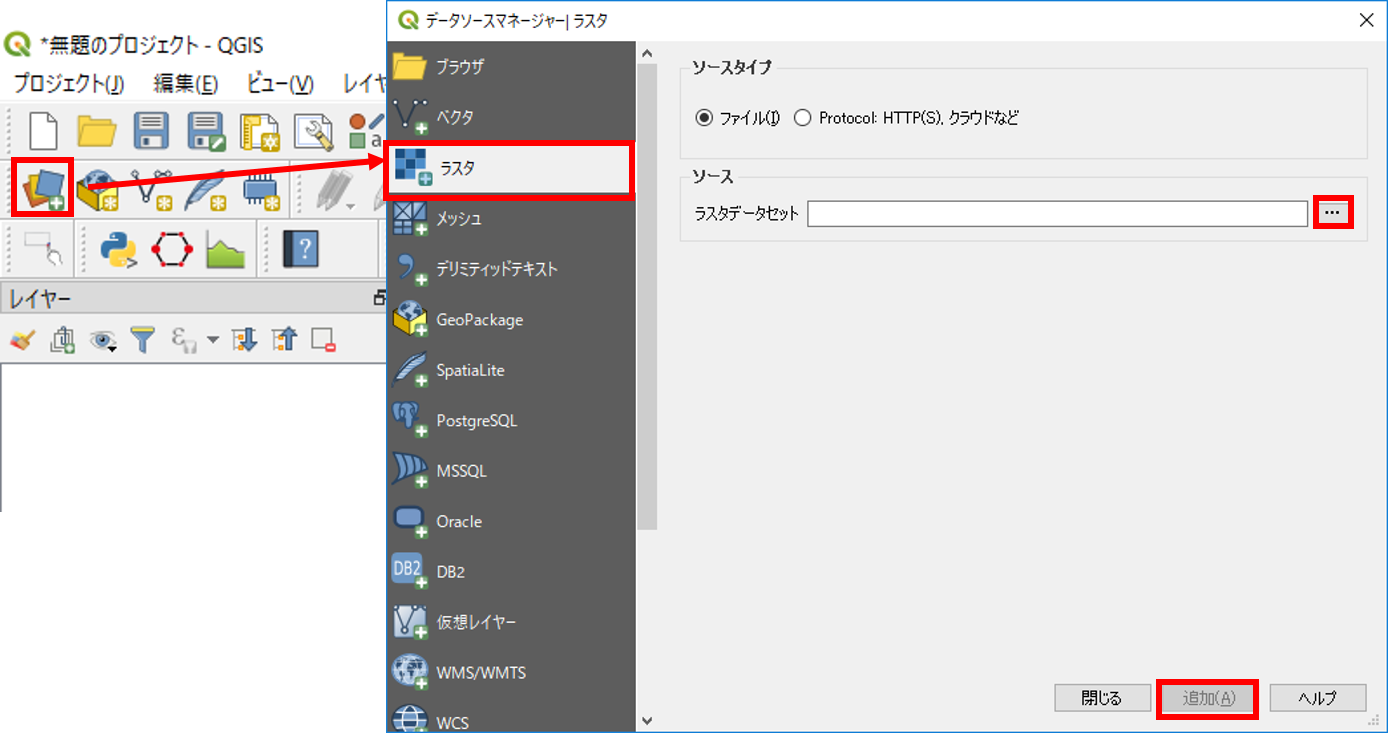Switch to the ブラウザ tab
This screenshot has height=733, width=1388.
[x=511, y=67]
